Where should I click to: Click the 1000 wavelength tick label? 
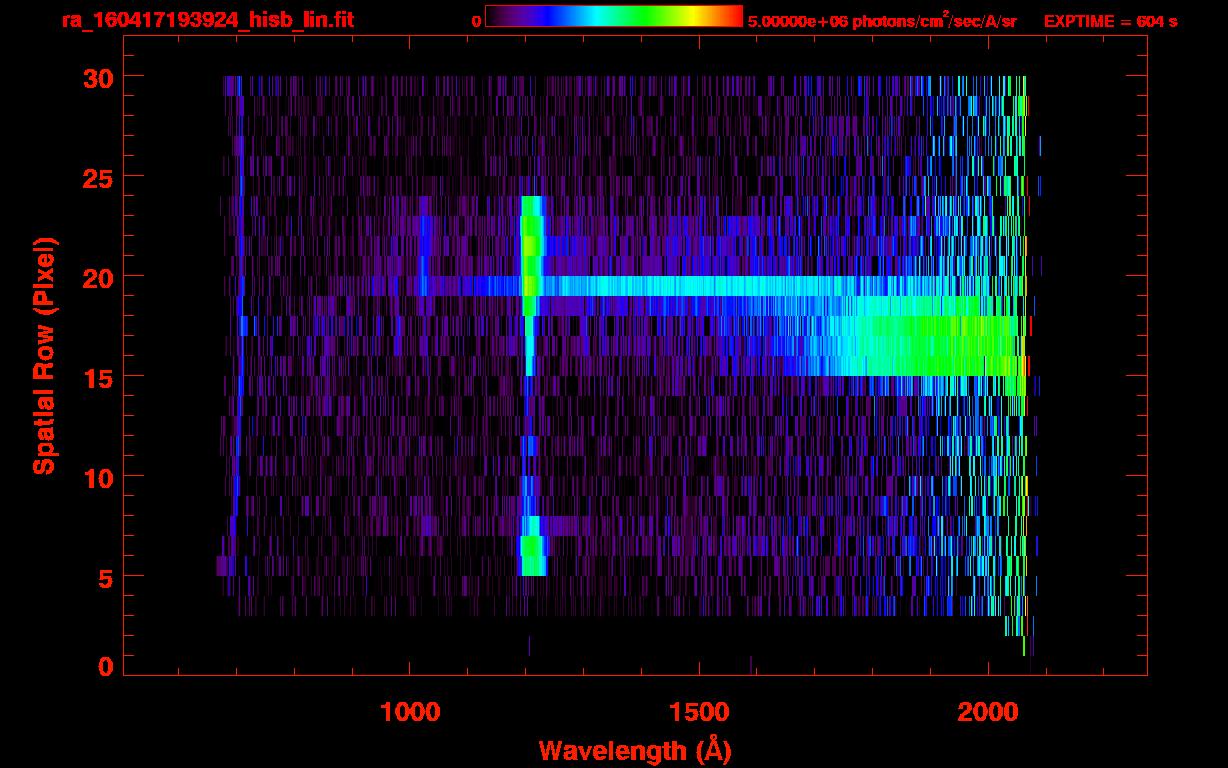pyautogui.click(x=410, y=712)
